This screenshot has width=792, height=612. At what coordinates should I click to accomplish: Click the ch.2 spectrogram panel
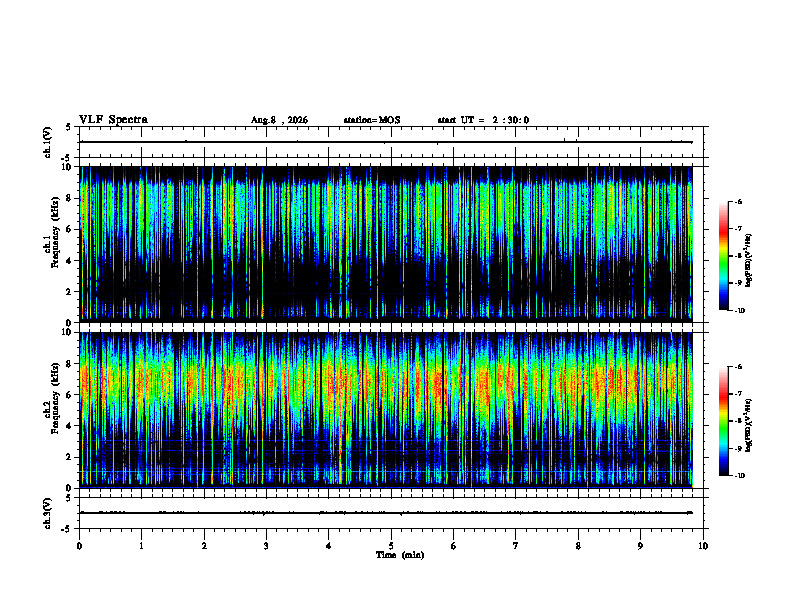[386, 409]
